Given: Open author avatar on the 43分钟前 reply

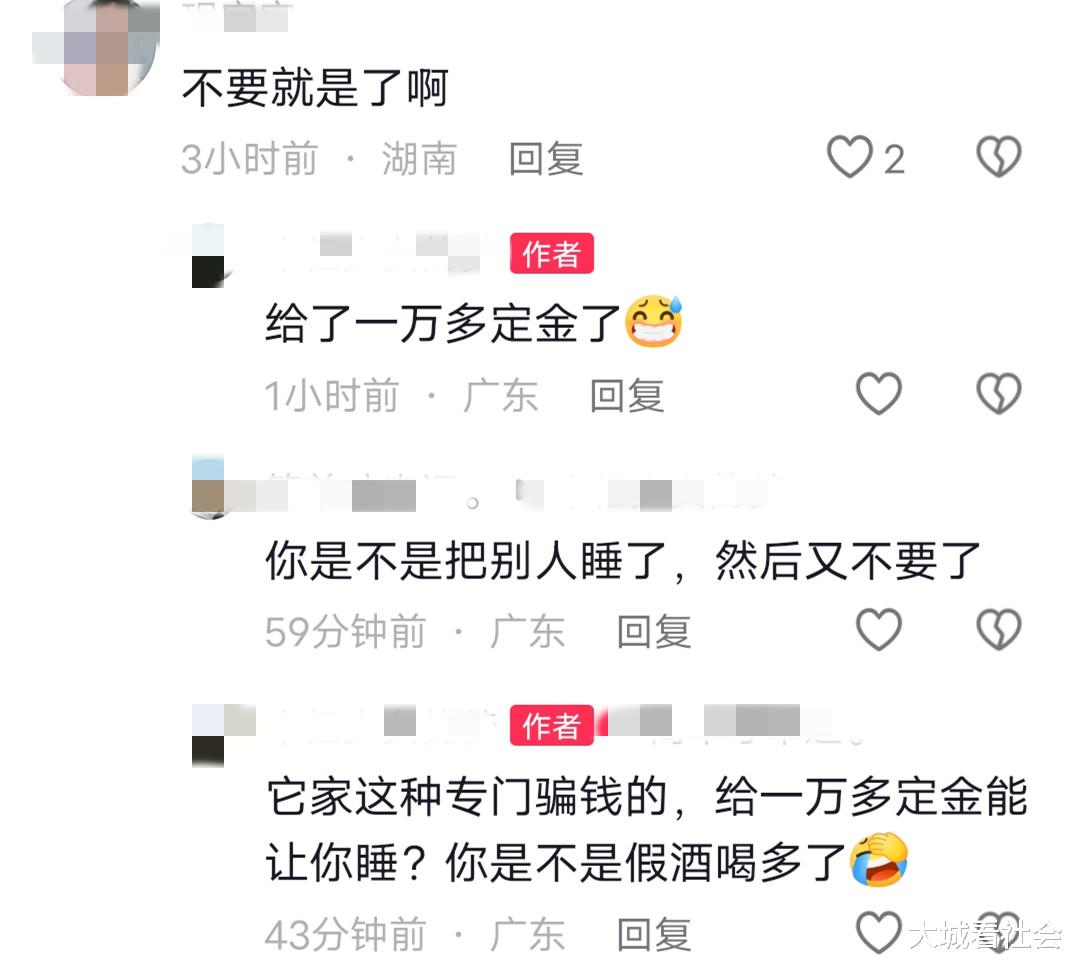Looking at the screenshot, I should (209, 735).
